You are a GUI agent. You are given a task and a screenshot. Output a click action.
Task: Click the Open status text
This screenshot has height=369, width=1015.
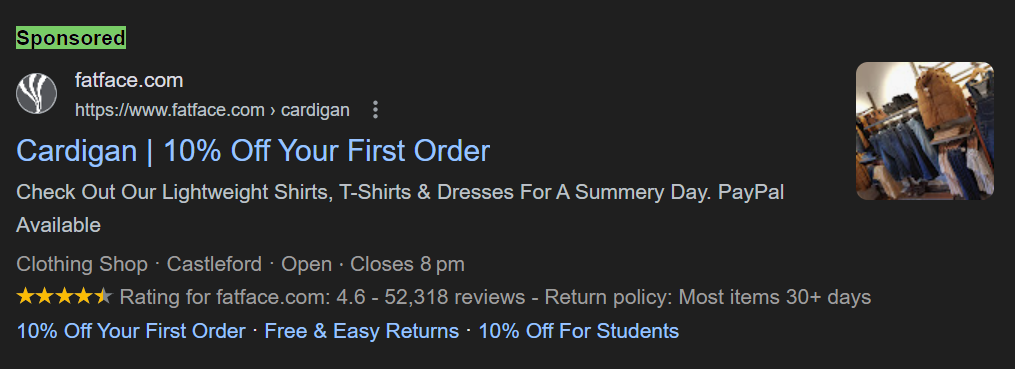tap(306, 264)
